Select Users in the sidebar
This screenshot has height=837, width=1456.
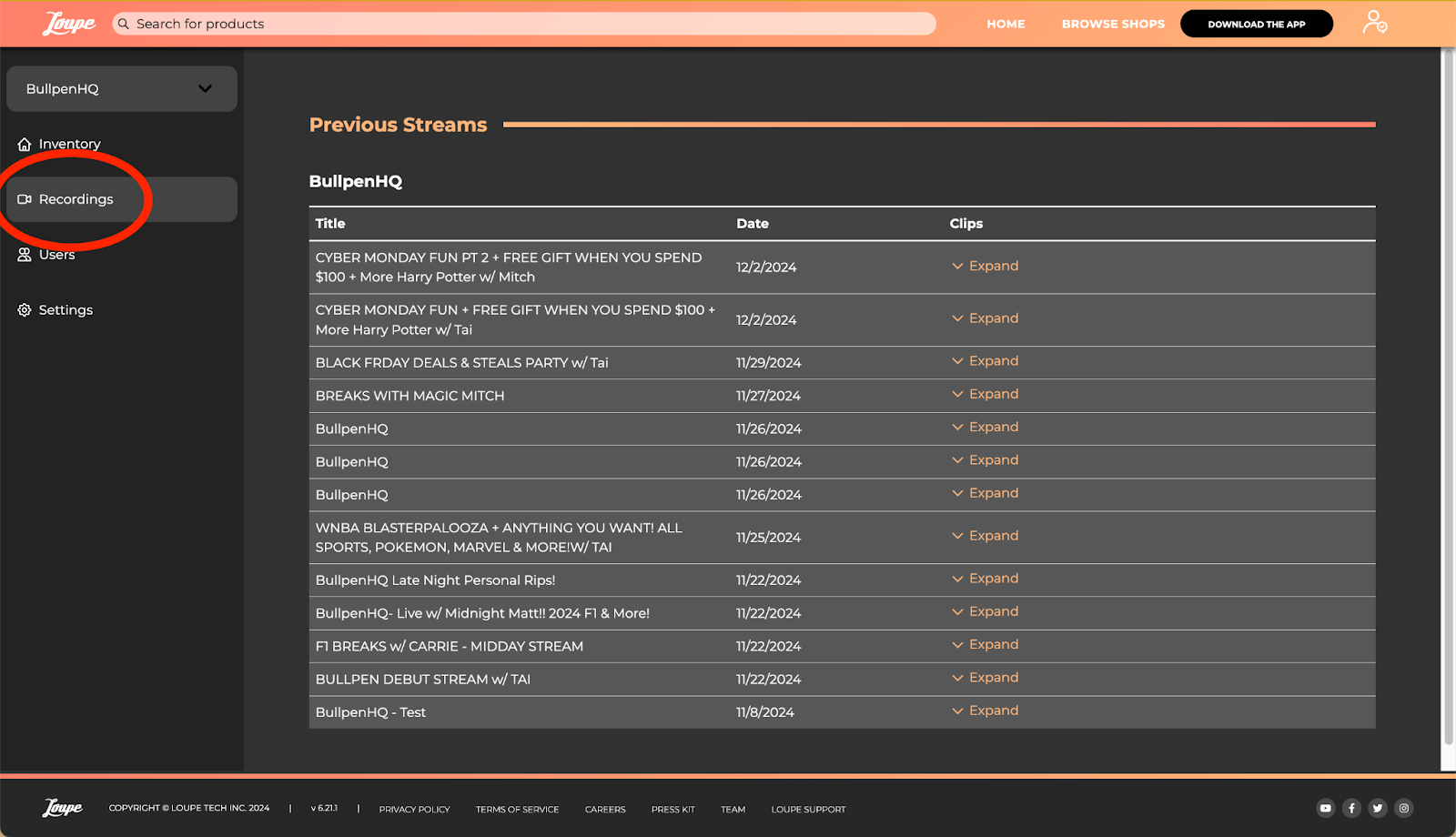click(56, 255)
